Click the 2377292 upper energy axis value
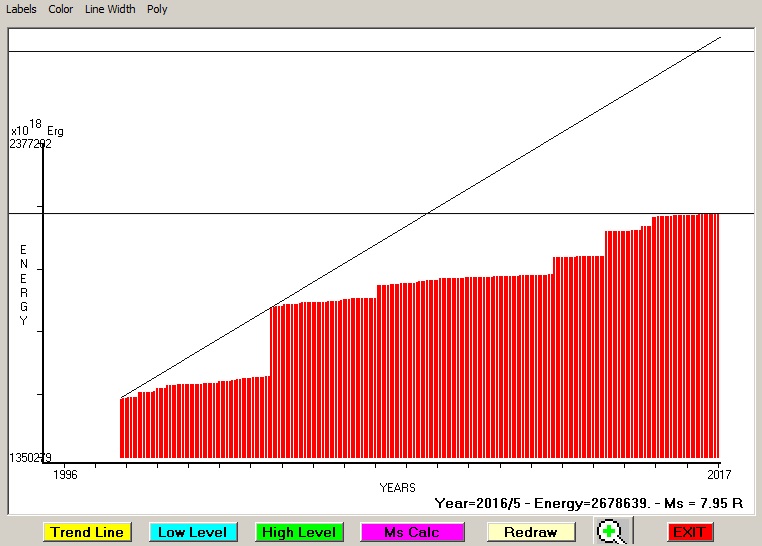 30,144
